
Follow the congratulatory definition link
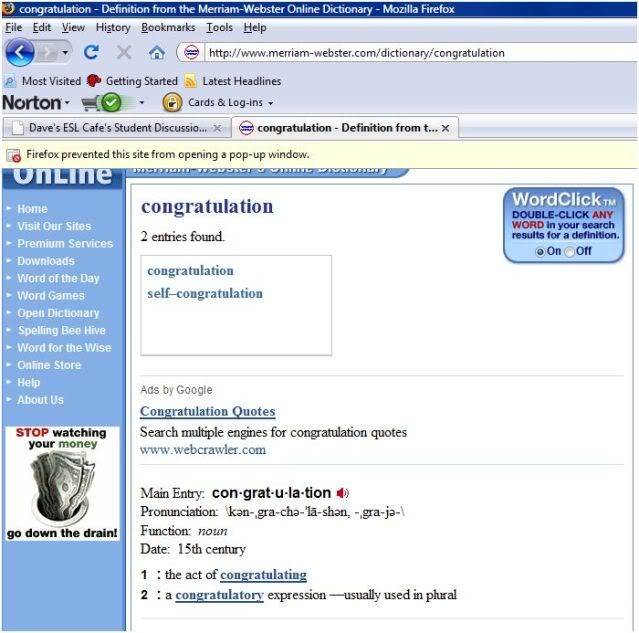220,595
